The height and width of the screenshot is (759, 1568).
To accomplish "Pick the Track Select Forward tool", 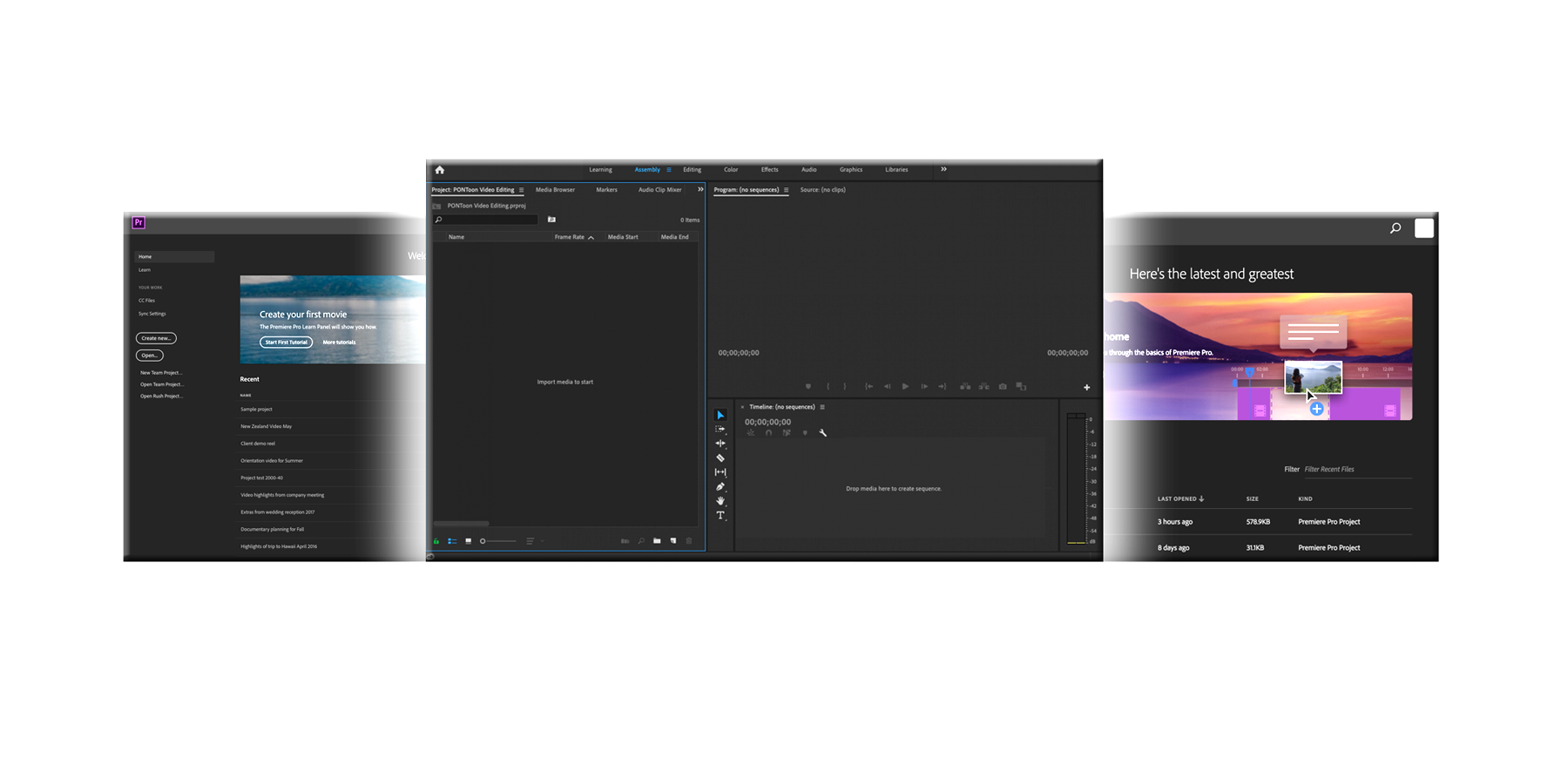I will [x=720, y=429].
